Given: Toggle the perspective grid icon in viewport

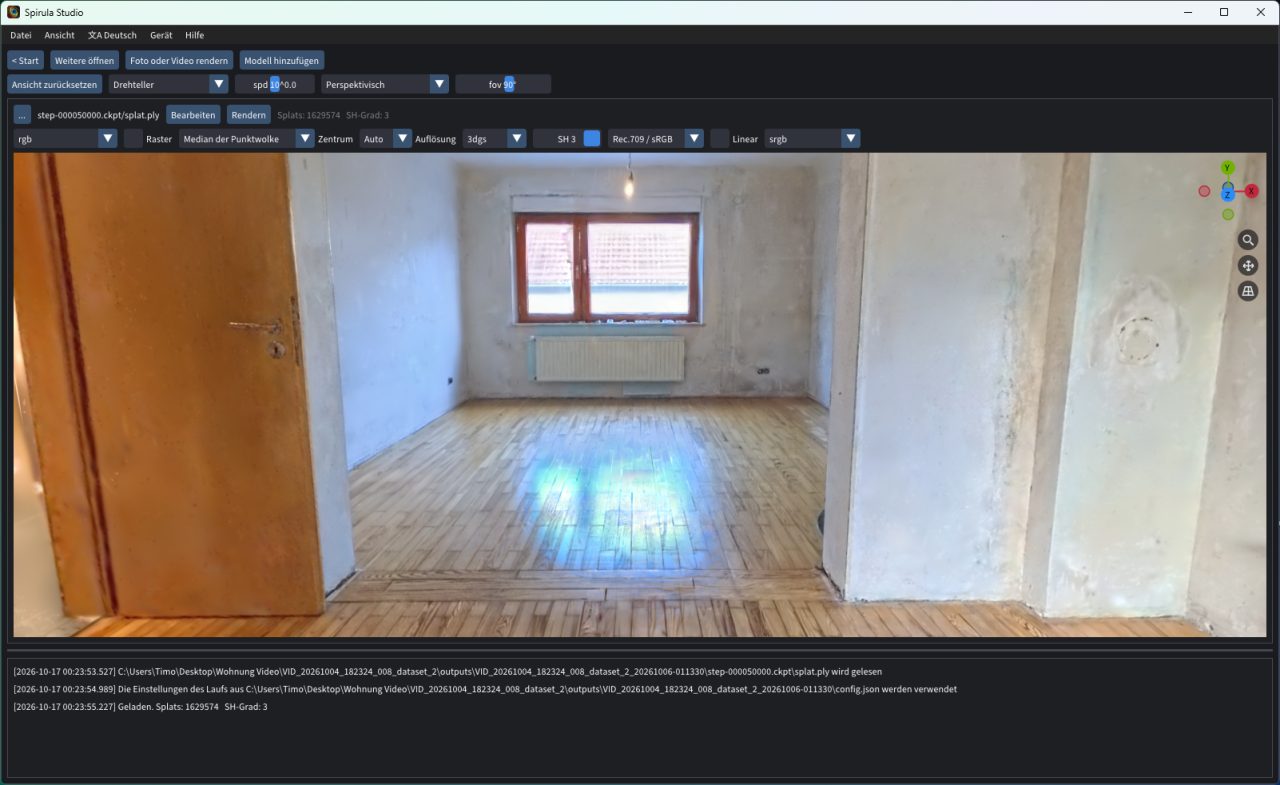Looking at the screenshot, I should (x=1247, y=291).
